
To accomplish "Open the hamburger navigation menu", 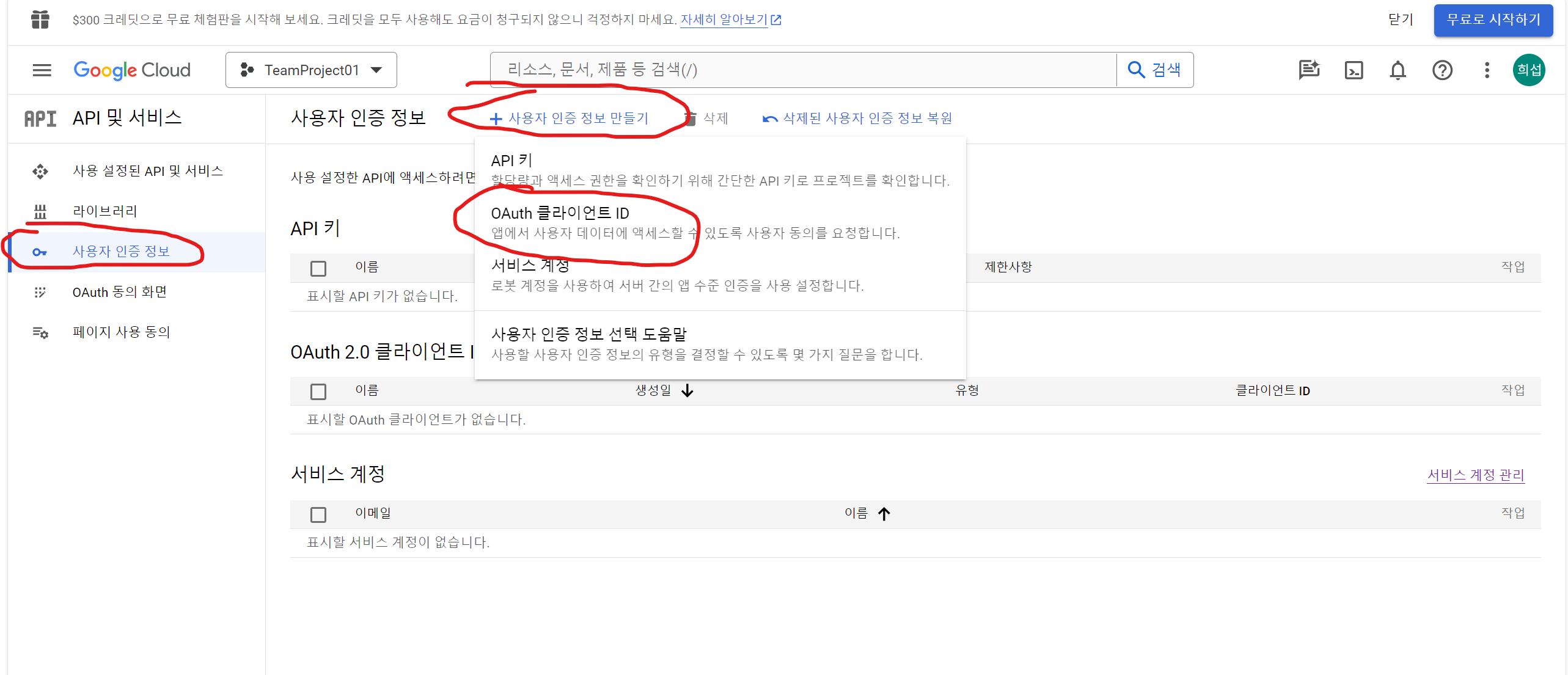I will pyautogui.click(x=42, y=70).
